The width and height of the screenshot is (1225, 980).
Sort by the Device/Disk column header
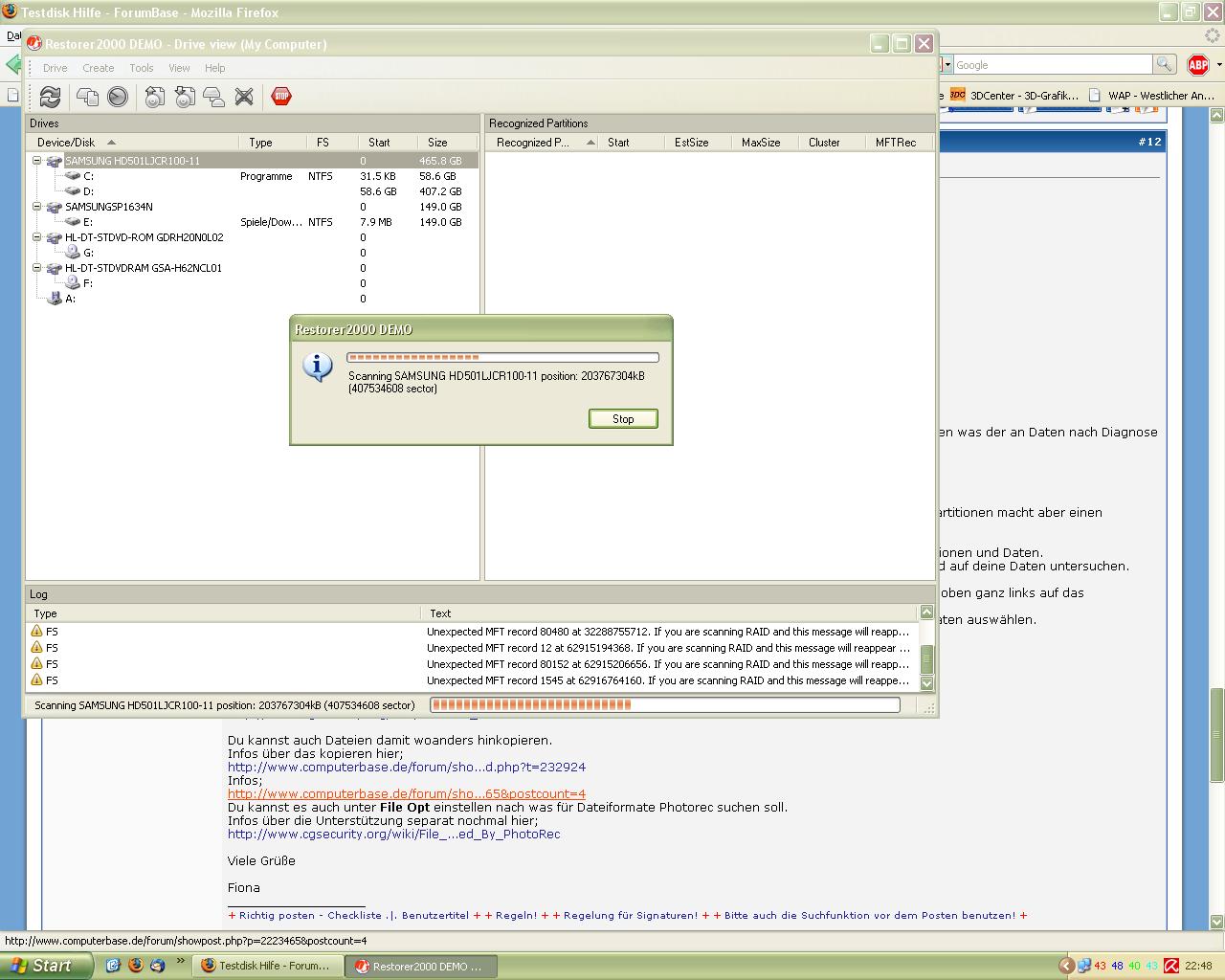134,142
